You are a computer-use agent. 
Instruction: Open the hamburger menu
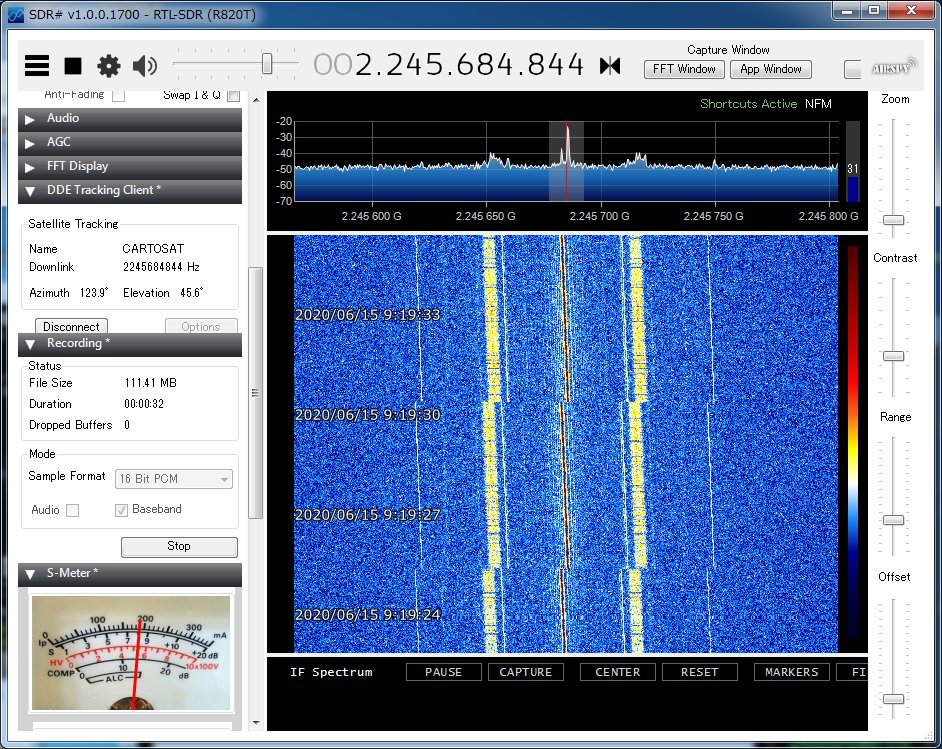pyautogui.click(x=36, y=65)
